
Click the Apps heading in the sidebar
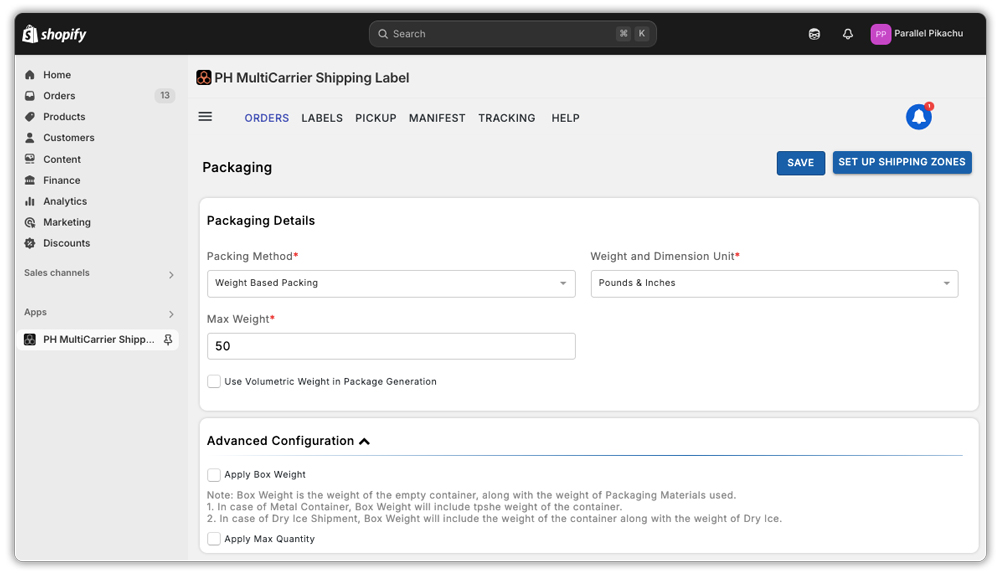(35, 312)
